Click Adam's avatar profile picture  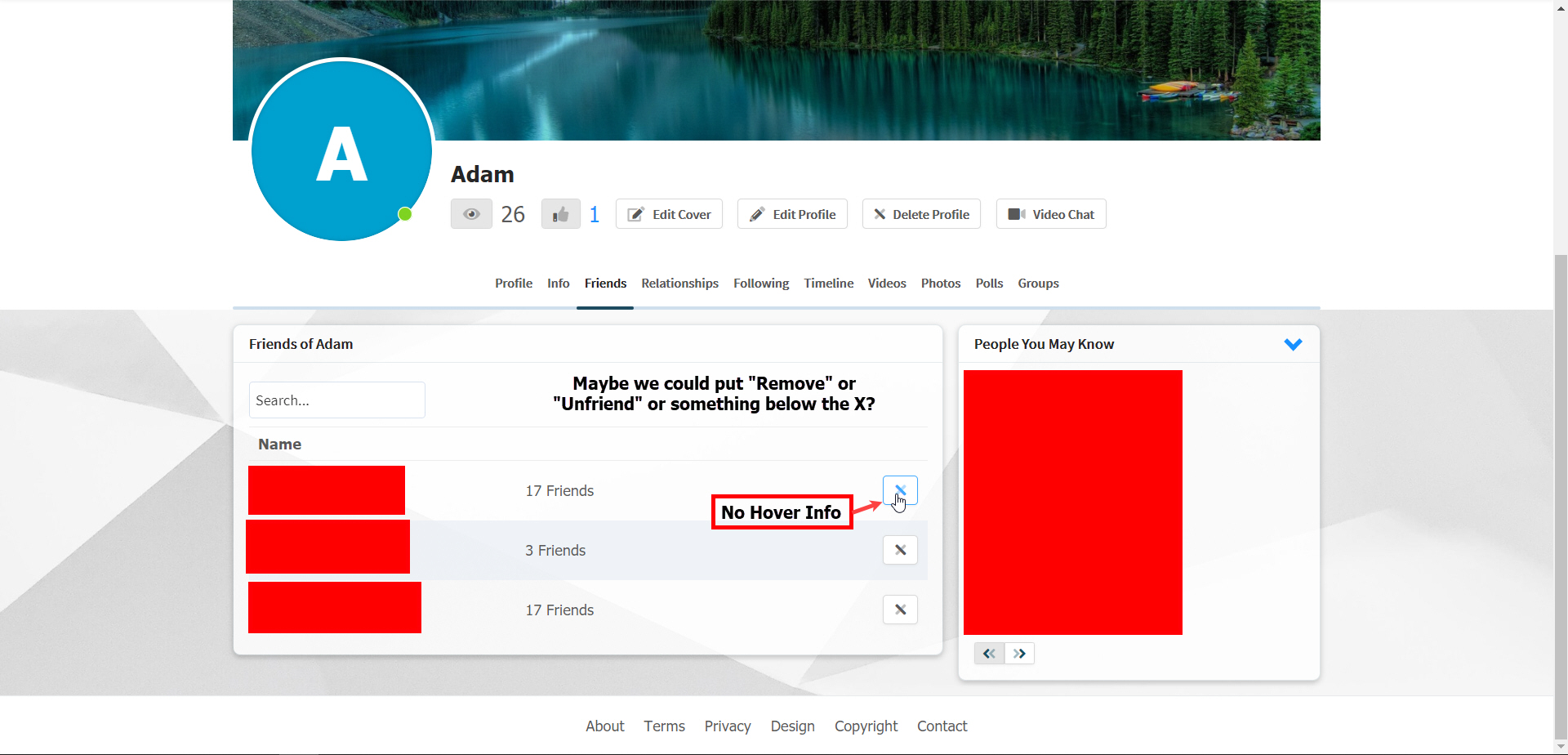341,151
